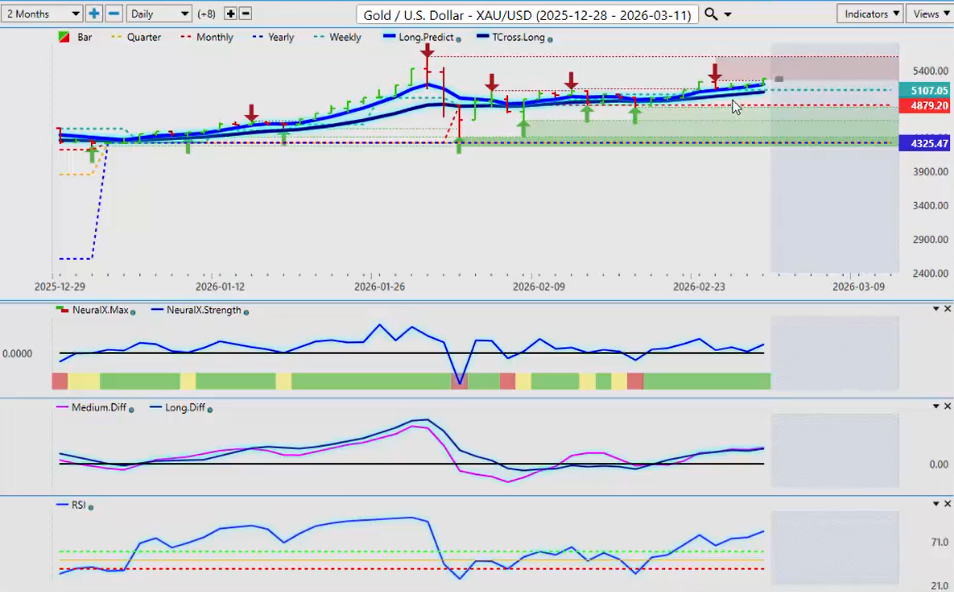The image size is (954, 592).
Task: Open the Indicators menu
Action: (x=870, y=14)
